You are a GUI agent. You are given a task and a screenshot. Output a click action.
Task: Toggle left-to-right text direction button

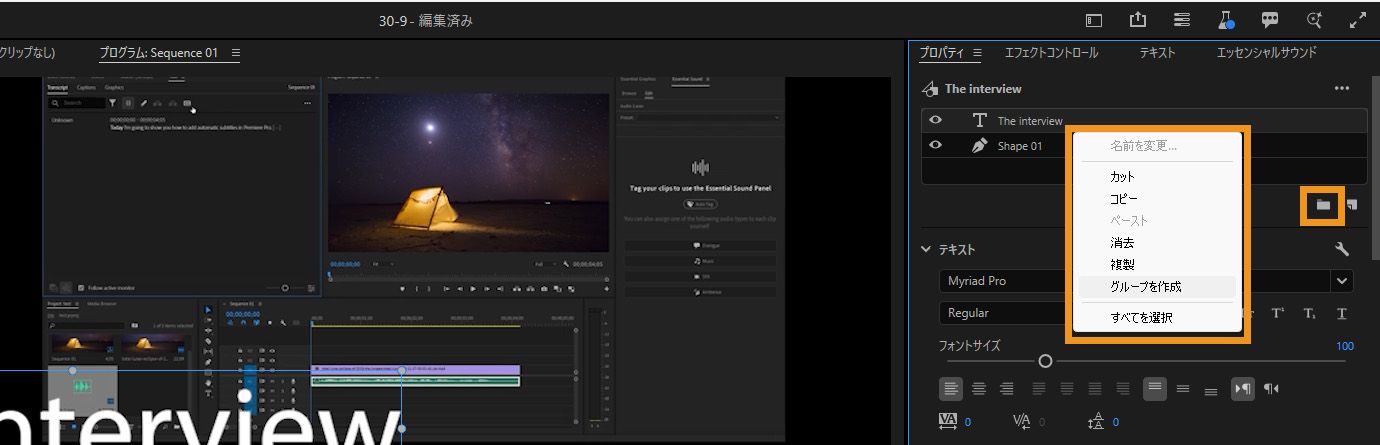tap(1242, 389)
